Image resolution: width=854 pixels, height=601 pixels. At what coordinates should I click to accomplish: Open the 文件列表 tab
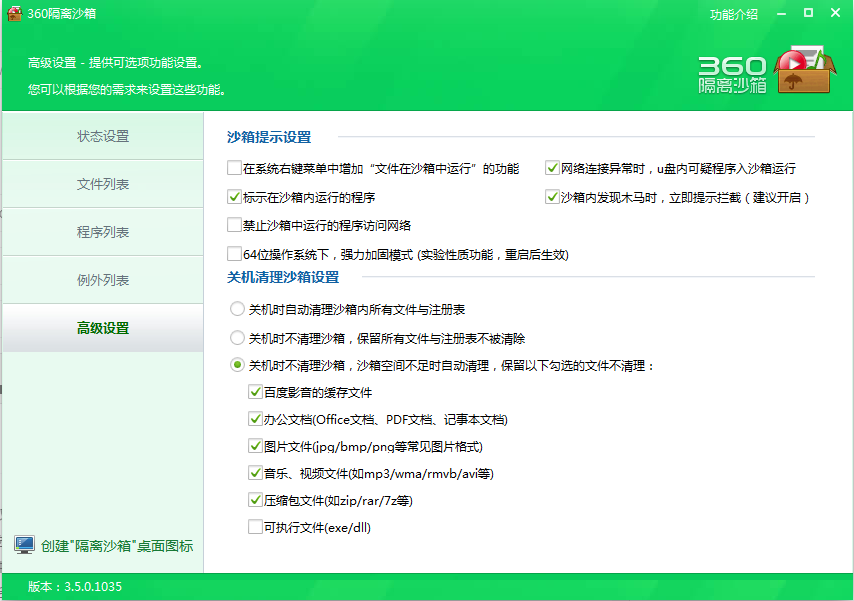103,184
